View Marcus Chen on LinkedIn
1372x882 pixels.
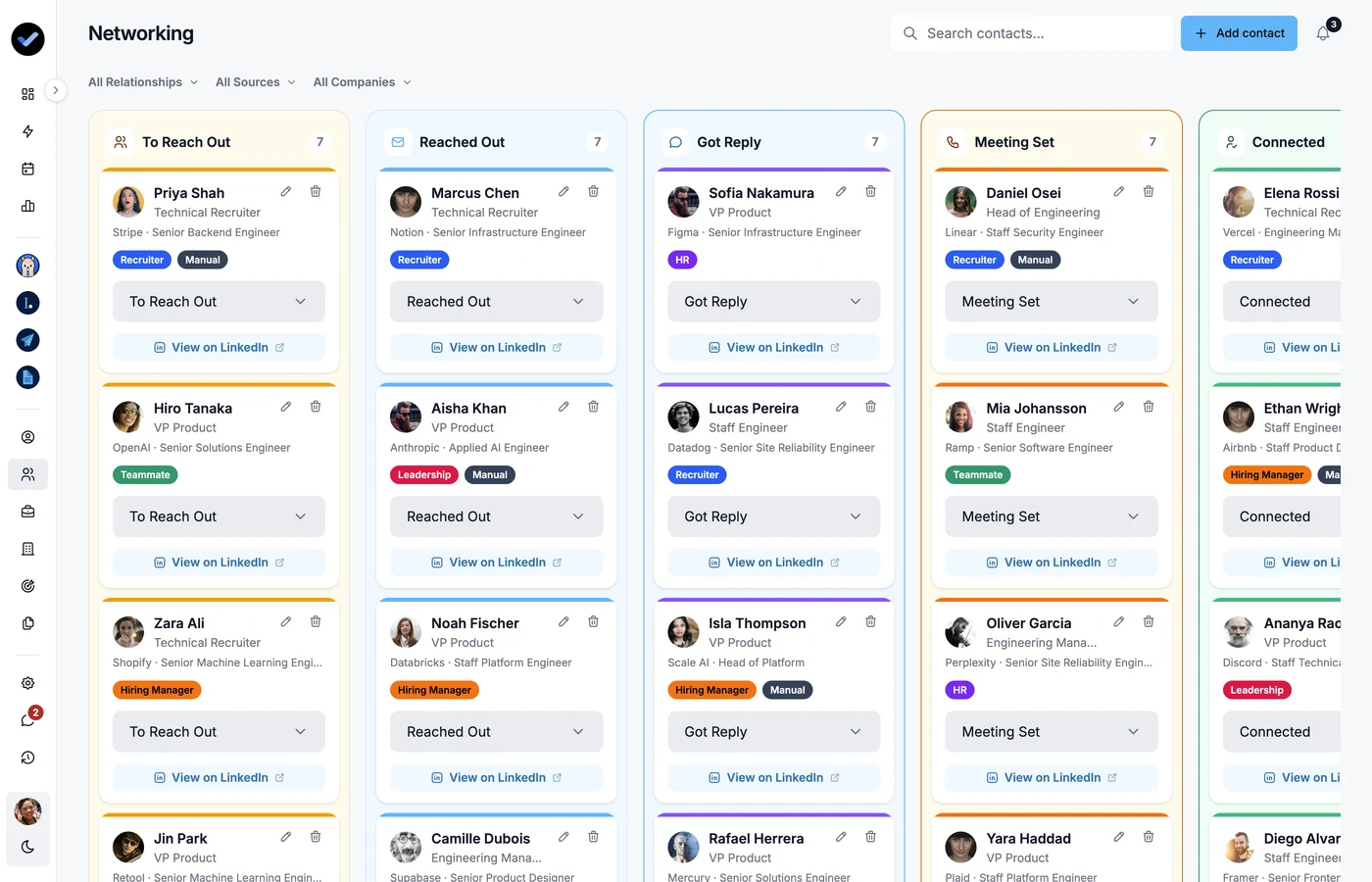496,347
